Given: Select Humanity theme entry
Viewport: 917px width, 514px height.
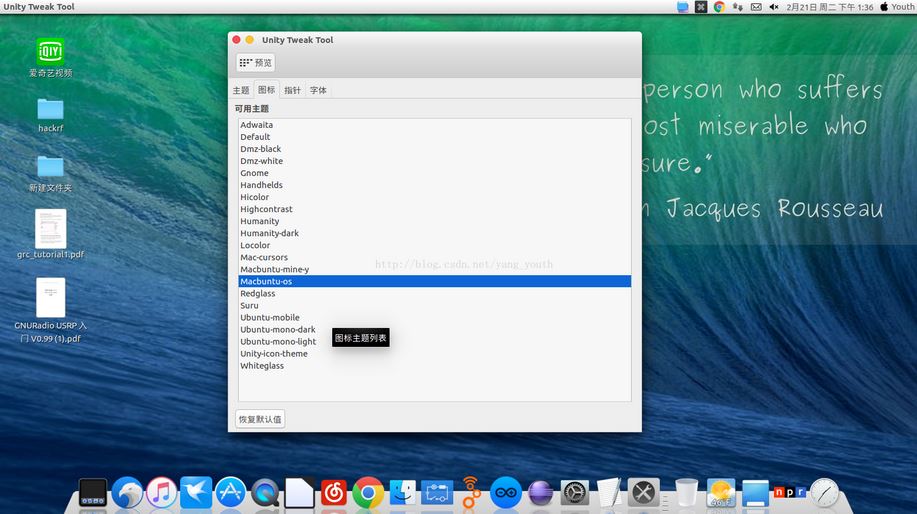Looking at the screenshot, I should click(x=435, y=221).
